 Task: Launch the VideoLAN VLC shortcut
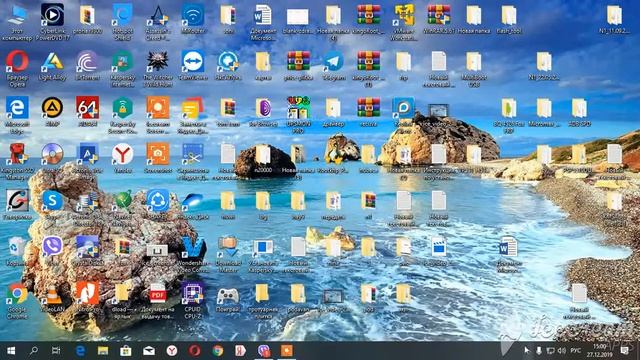click(52, 298)
